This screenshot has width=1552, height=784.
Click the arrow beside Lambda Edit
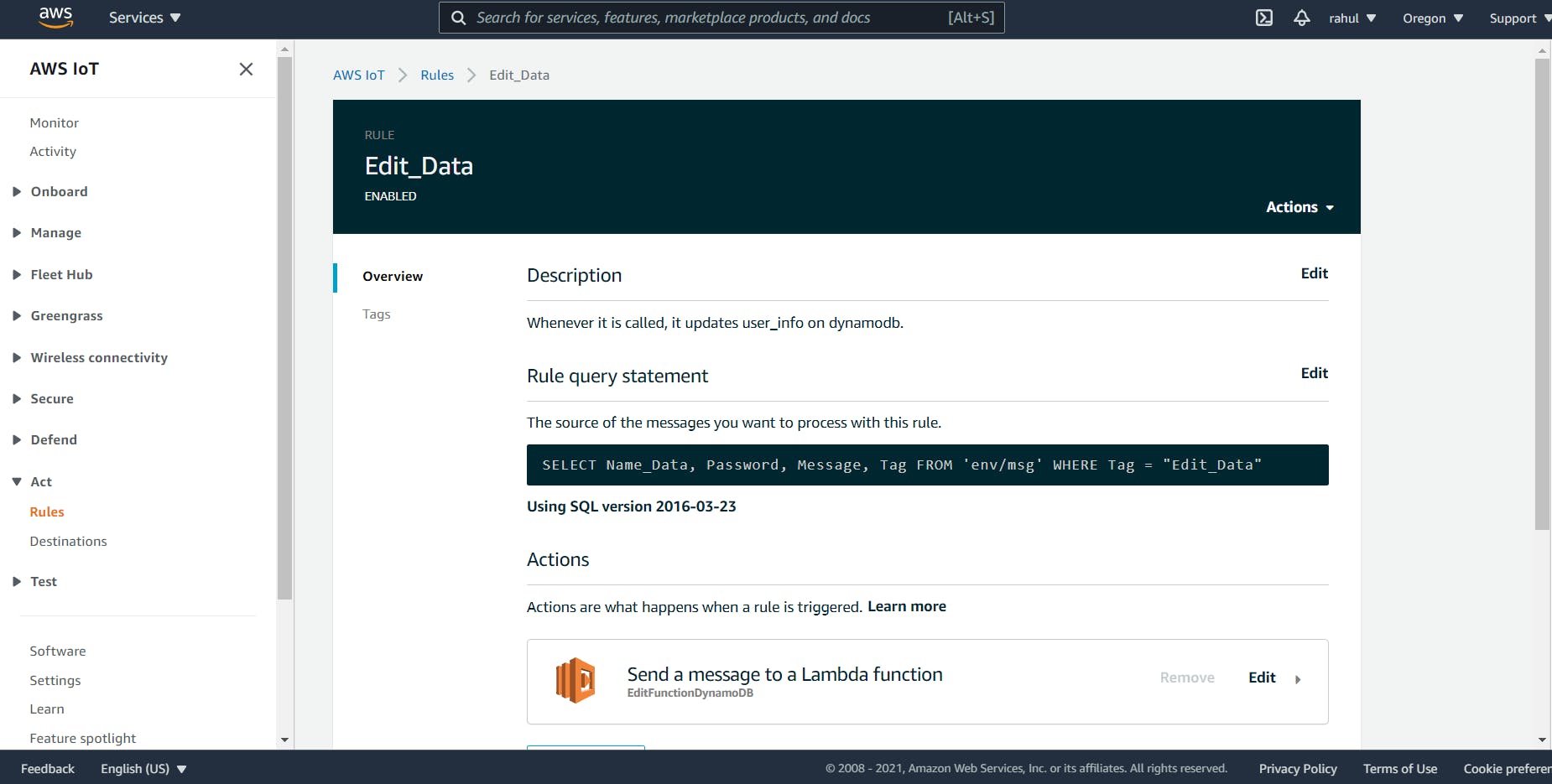coord(1298,679)
